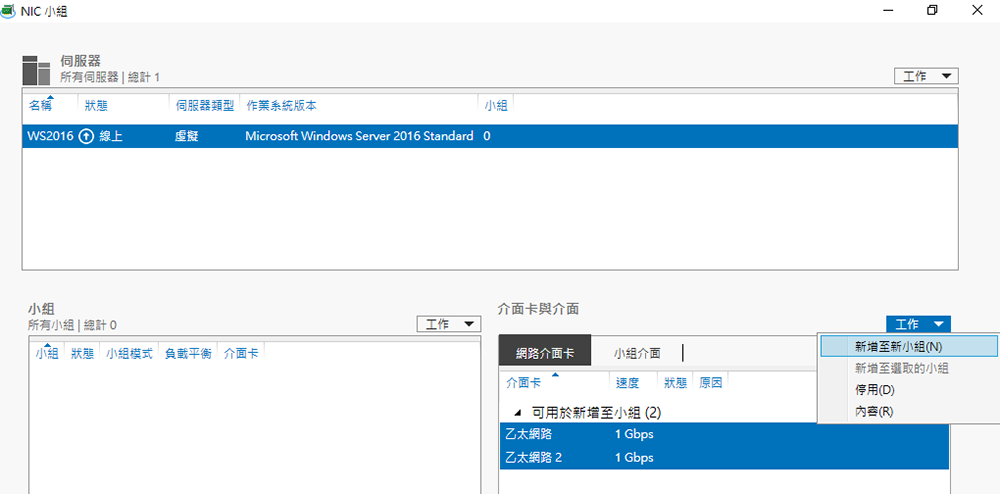Click the highlighted 工作 dropdown under 介面卡與介面
1000x494 pixels.
[918, 324]
